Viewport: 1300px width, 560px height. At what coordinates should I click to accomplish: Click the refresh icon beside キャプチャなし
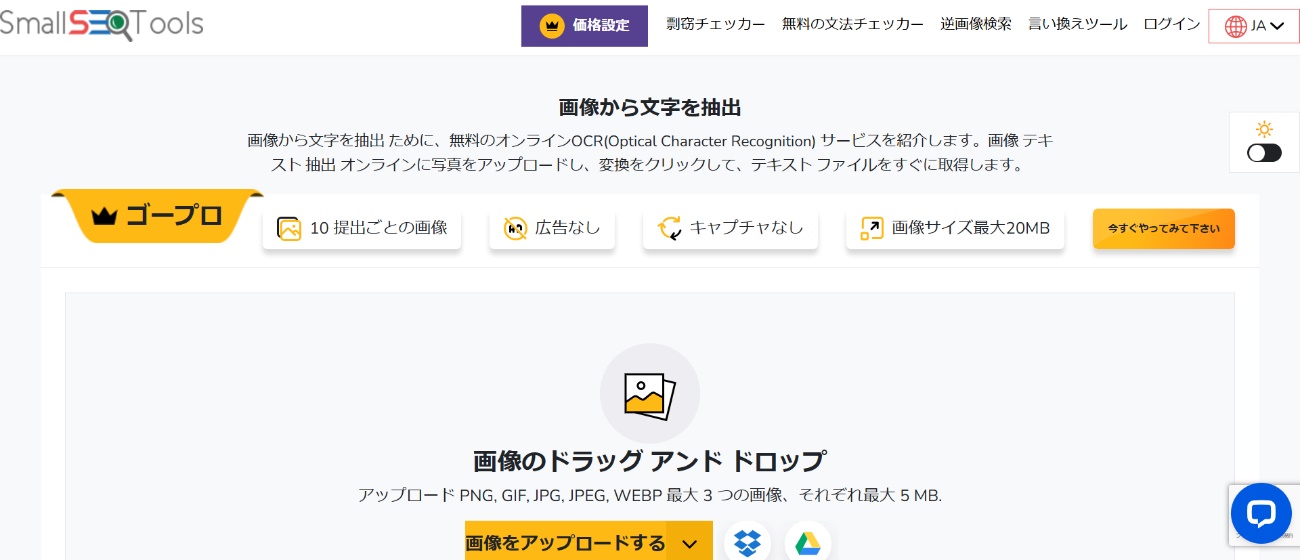click(669, 228)
